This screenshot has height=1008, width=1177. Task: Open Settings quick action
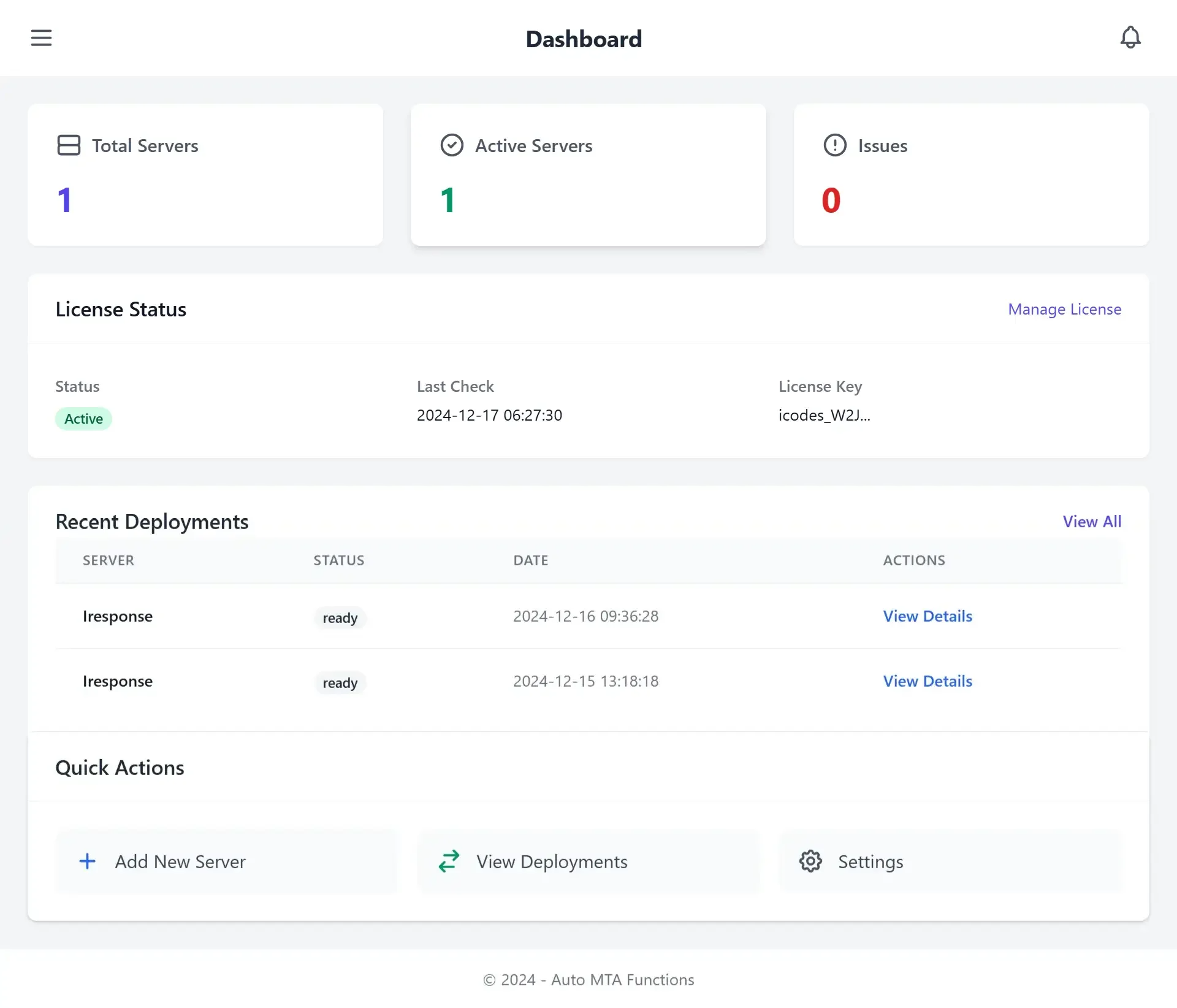950,861
